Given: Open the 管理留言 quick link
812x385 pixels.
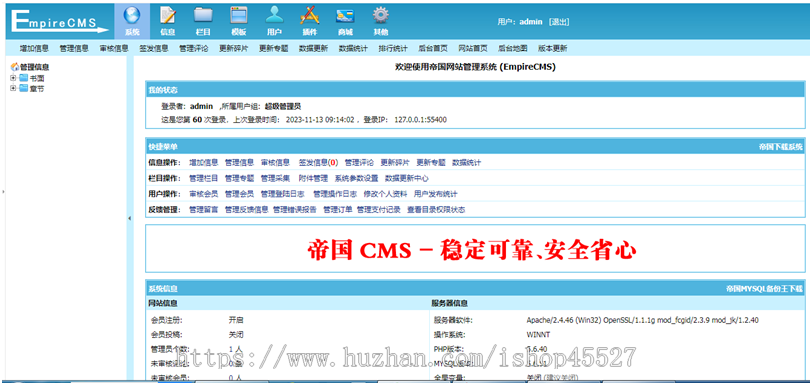Looking at the screenshot, I should pos(204,210).
